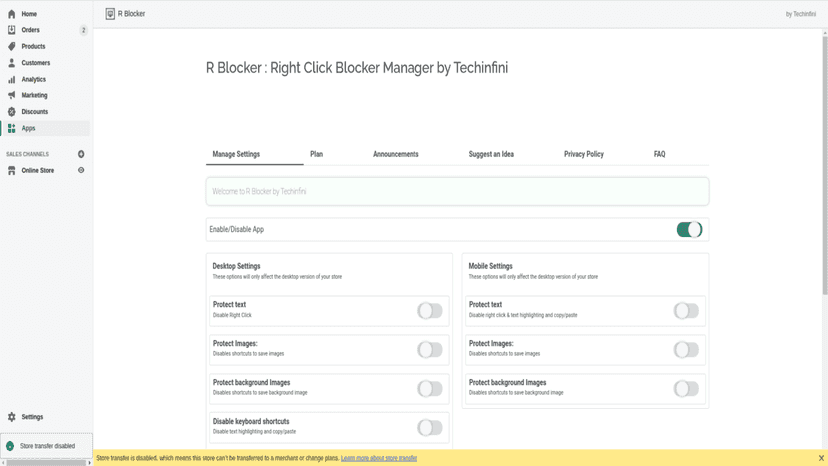
Task: Go to Products in the sidebar
Action: click(33, 46)
